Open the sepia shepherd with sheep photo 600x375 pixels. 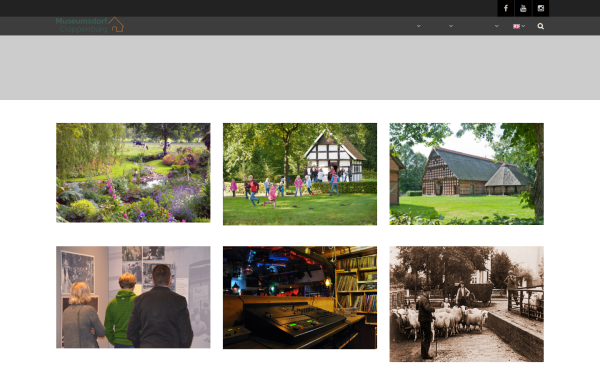pyautogui.click(x=466, y=304)
